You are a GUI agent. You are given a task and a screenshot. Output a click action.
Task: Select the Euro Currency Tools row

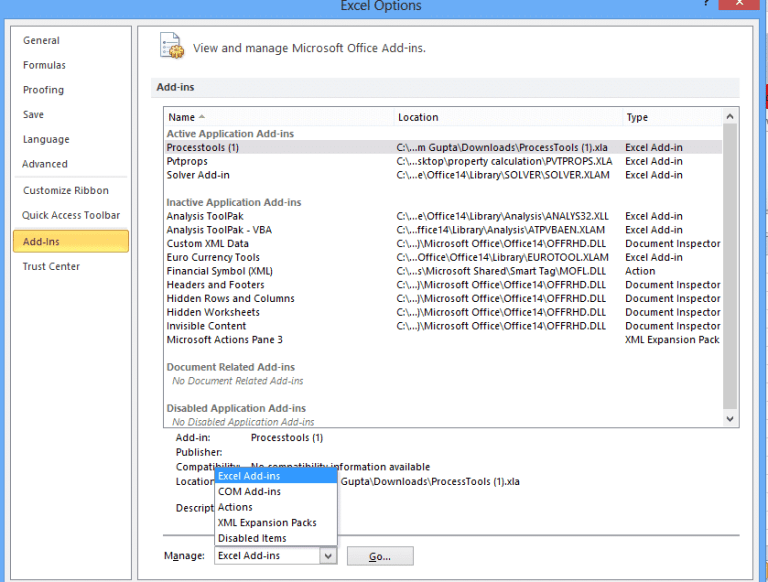pos(443,257)
